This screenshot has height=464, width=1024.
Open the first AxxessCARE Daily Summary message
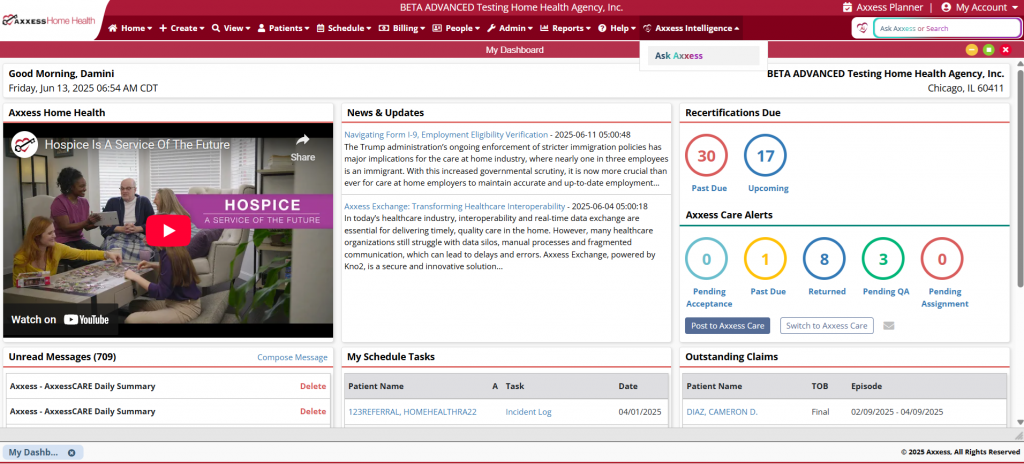click(82, 386)
